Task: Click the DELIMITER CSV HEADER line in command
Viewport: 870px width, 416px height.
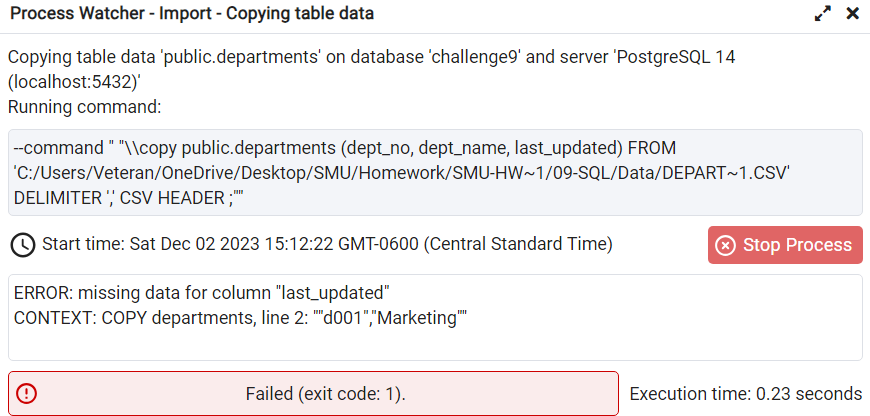Action: 129,199
